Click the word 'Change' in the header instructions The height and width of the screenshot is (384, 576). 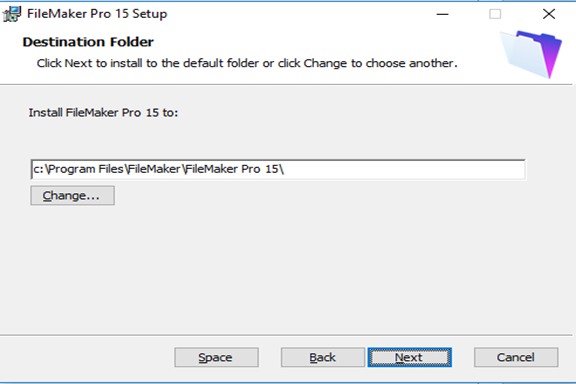[325, 63]
